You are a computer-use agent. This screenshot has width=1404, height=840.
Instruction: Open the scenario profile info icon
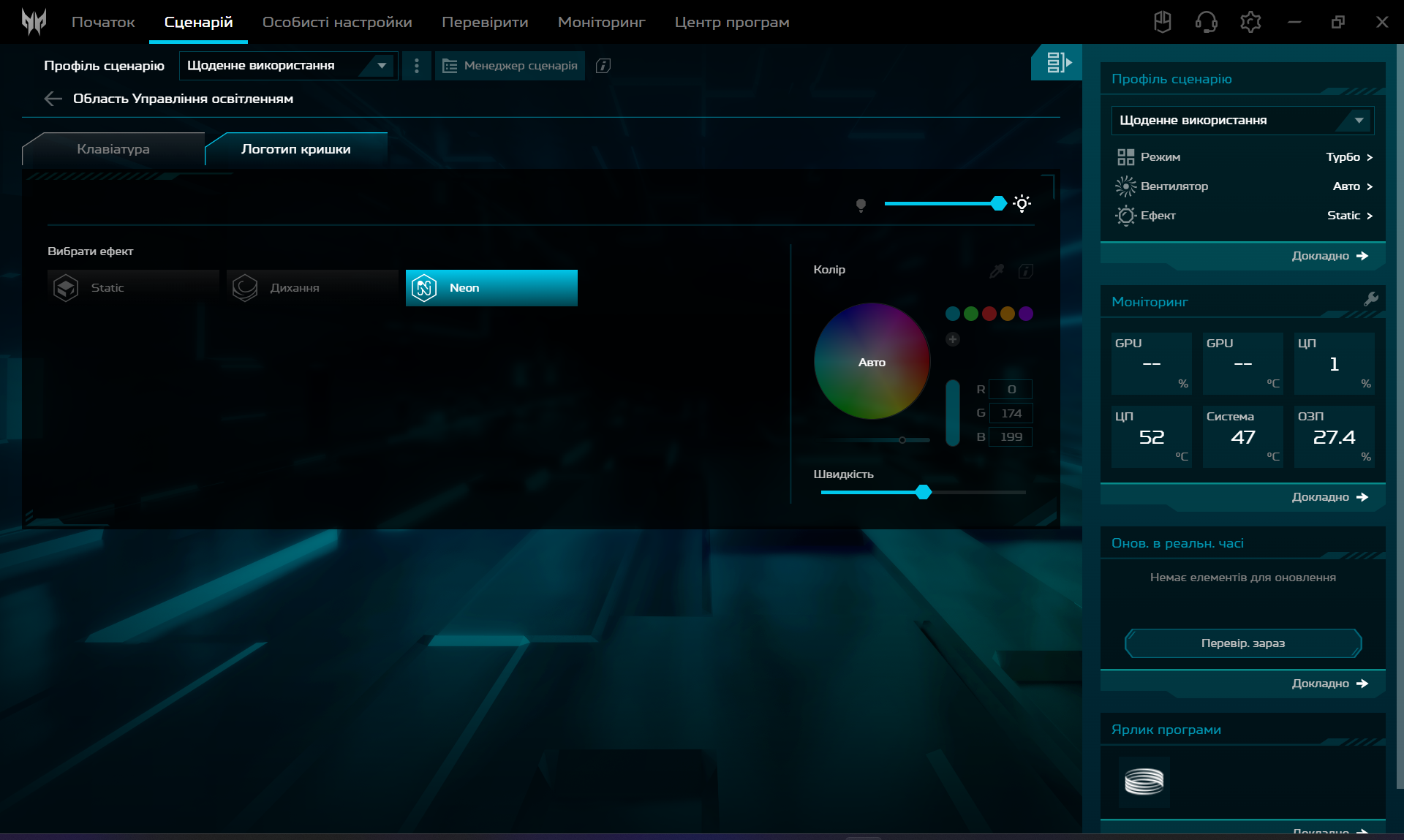pos(603,66)
